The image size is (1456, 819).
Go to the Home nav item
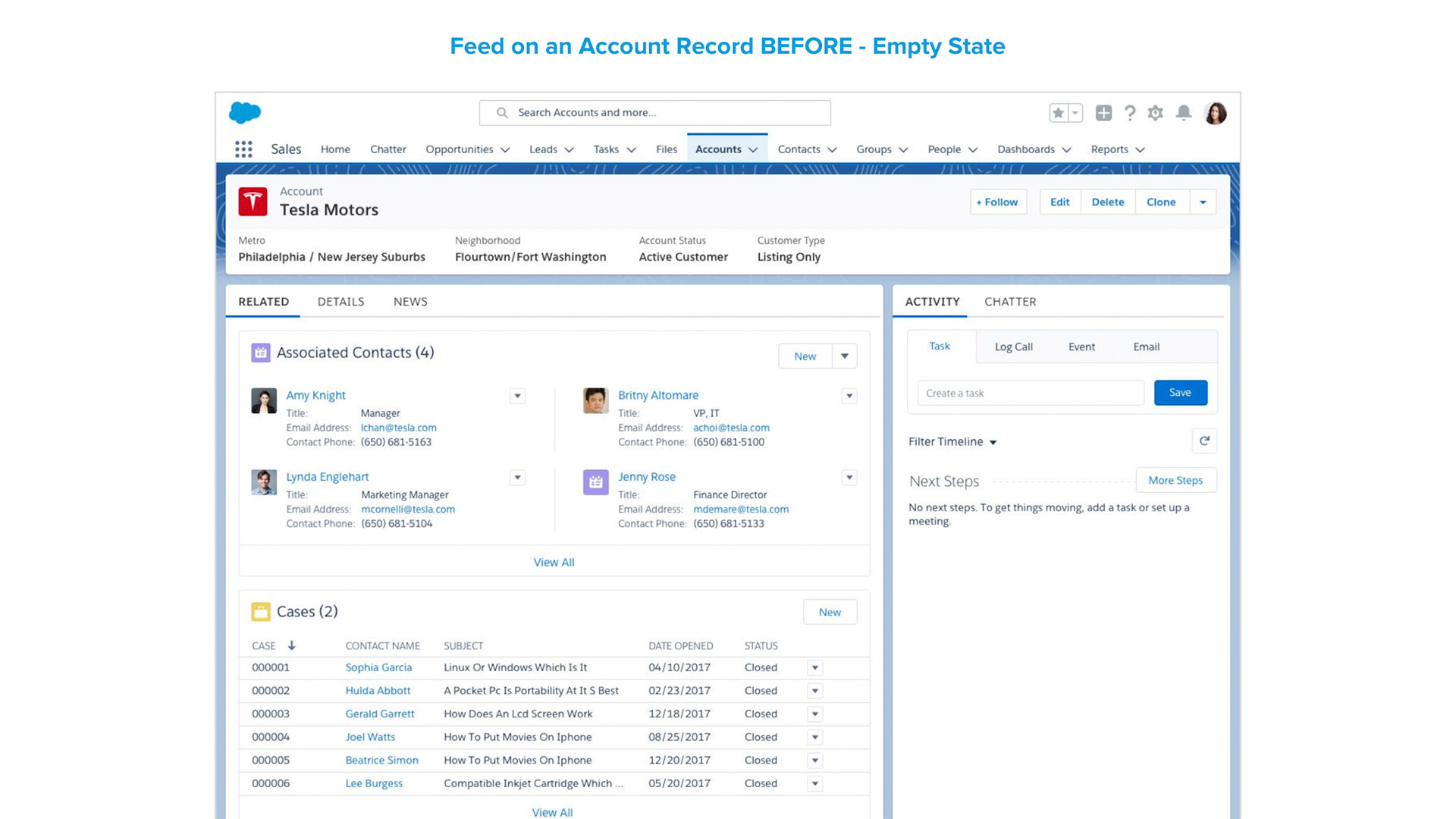click(335, 149)
